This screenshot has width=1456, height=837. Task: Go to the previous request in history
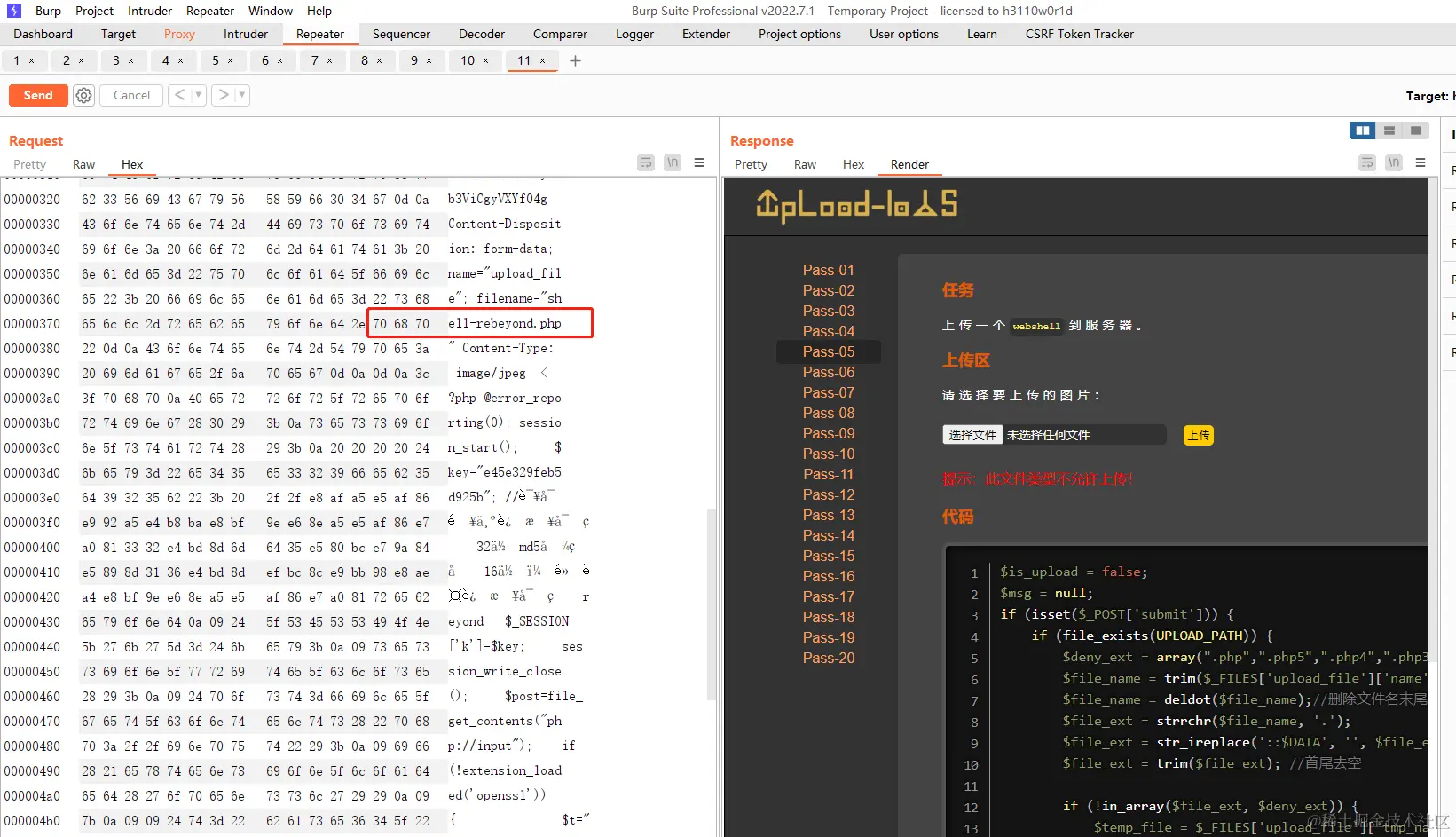point(180,95)
